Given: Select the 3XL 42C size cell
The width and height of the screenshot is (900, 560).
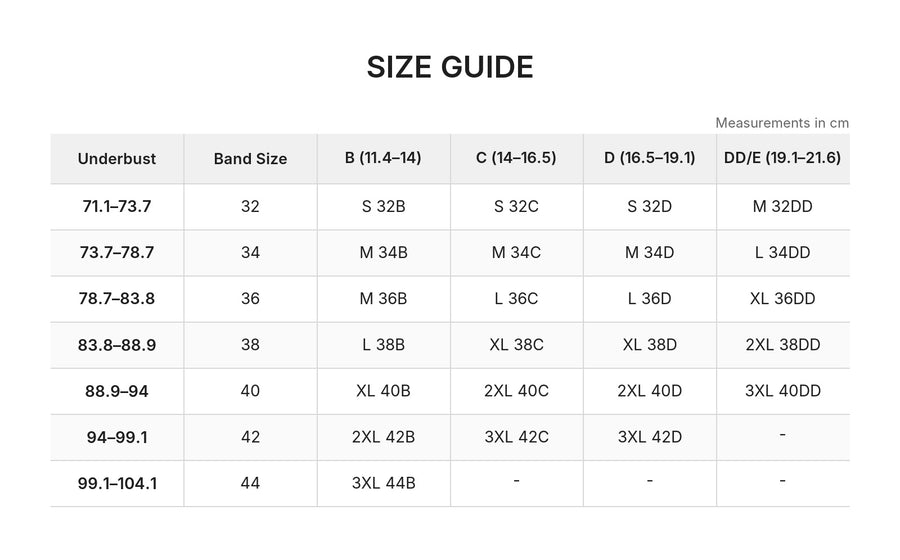Looking at the screenshot, I should coord(517,437).
